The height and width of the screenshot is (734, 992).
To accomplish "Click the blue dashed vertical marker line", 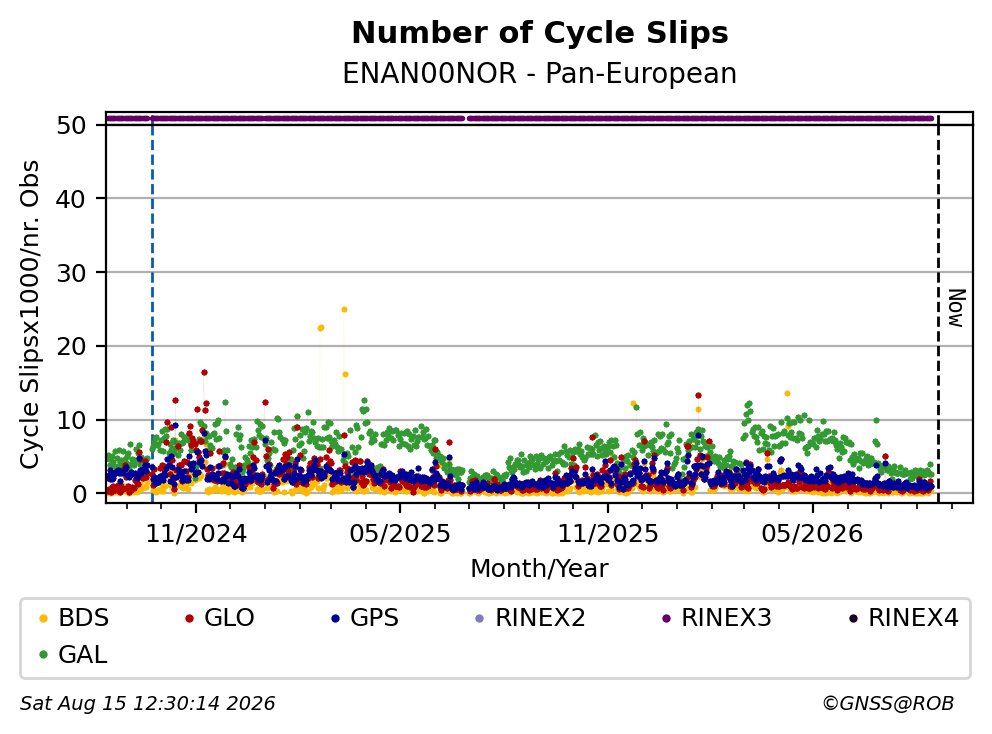I will coord(152,308).
